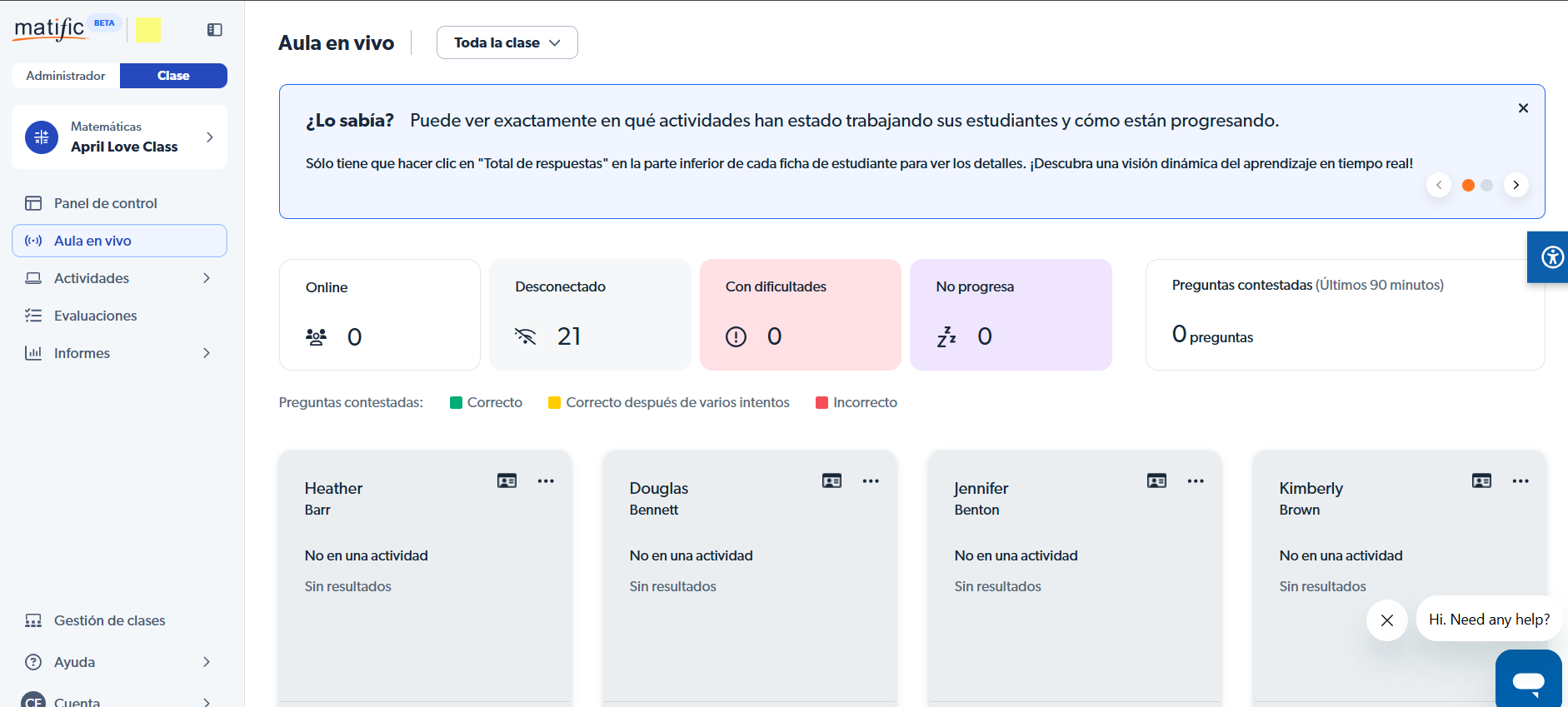Open the chat support bubble
Viewport: 1568px width, 707px height.
coord(1528,681)
